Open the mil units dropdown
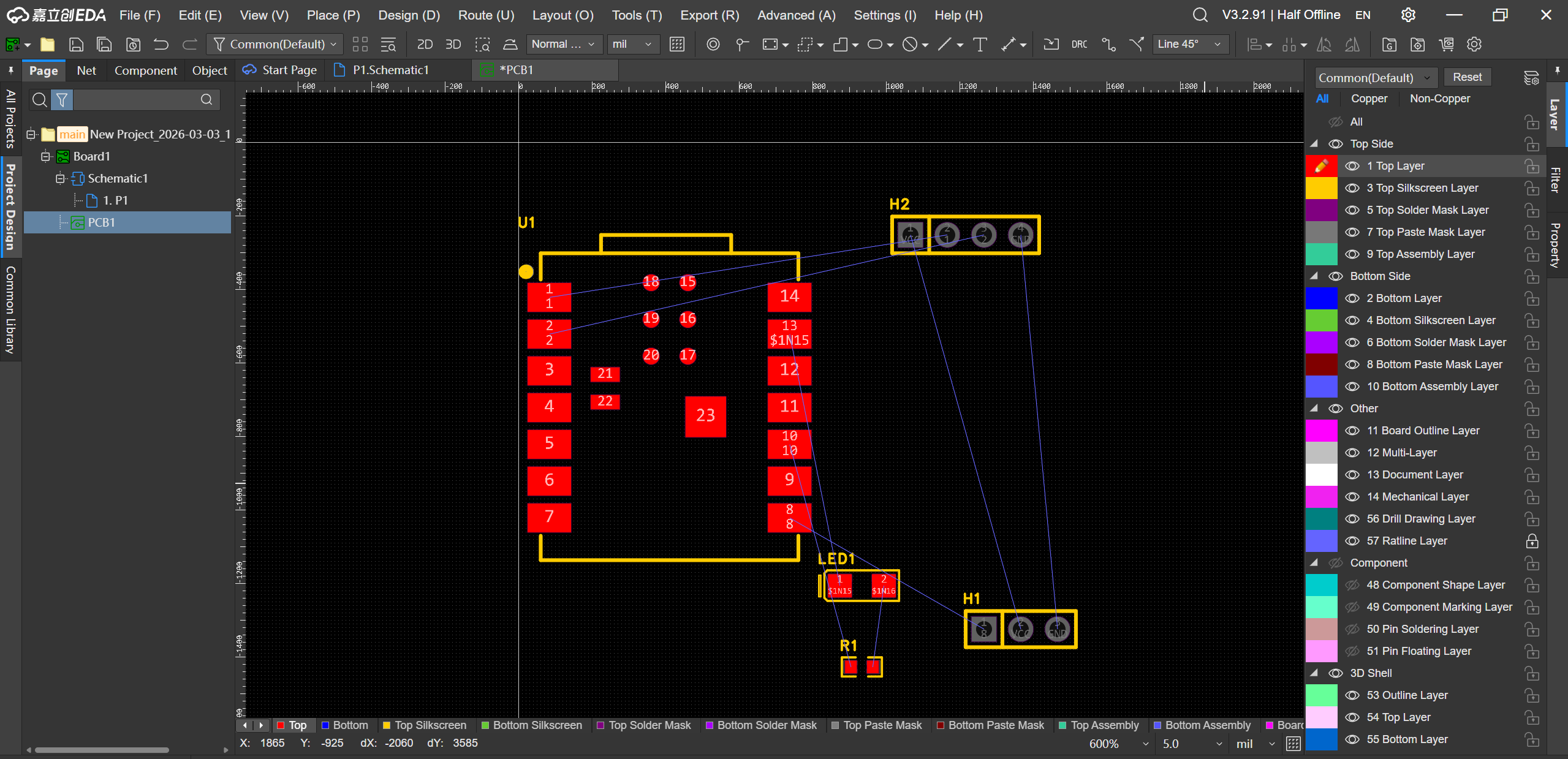The image size is (1568, 759). [632, 44]
